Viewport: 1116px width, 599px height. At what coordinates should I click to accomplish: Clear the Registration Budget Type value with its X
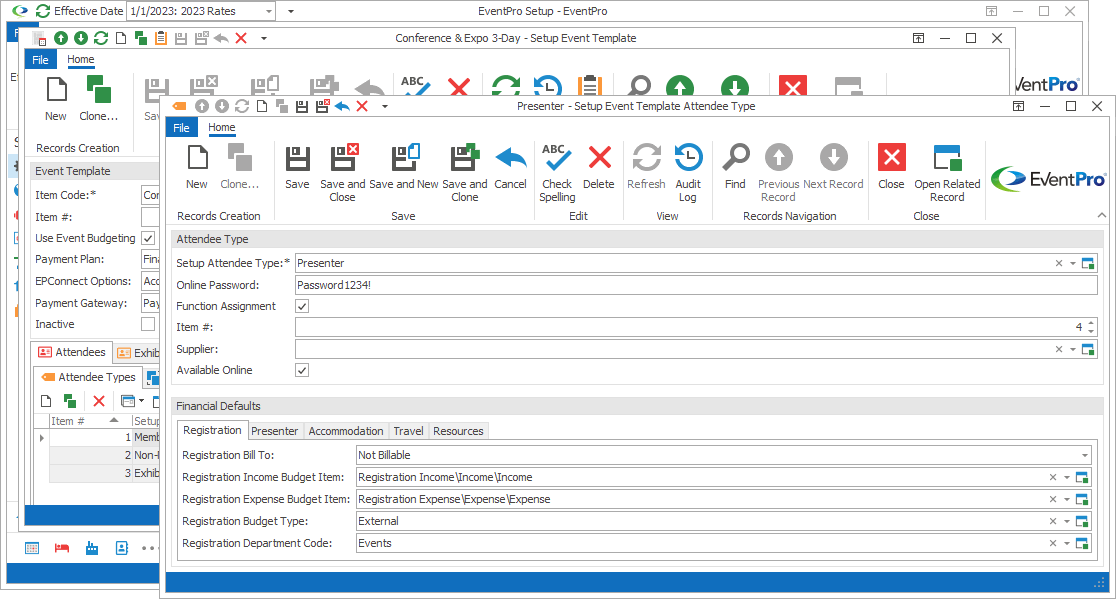click(1053, 521)
